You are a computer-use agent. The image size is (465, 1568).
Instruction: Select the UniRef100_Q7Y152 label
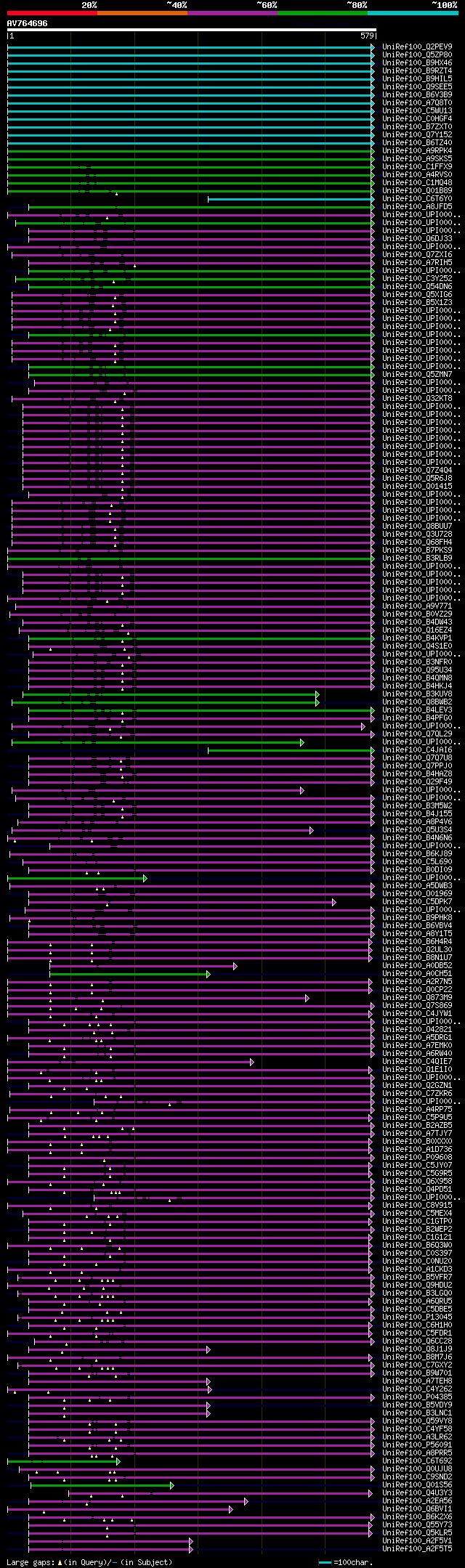pyautogui.click(x=417, y=134)
